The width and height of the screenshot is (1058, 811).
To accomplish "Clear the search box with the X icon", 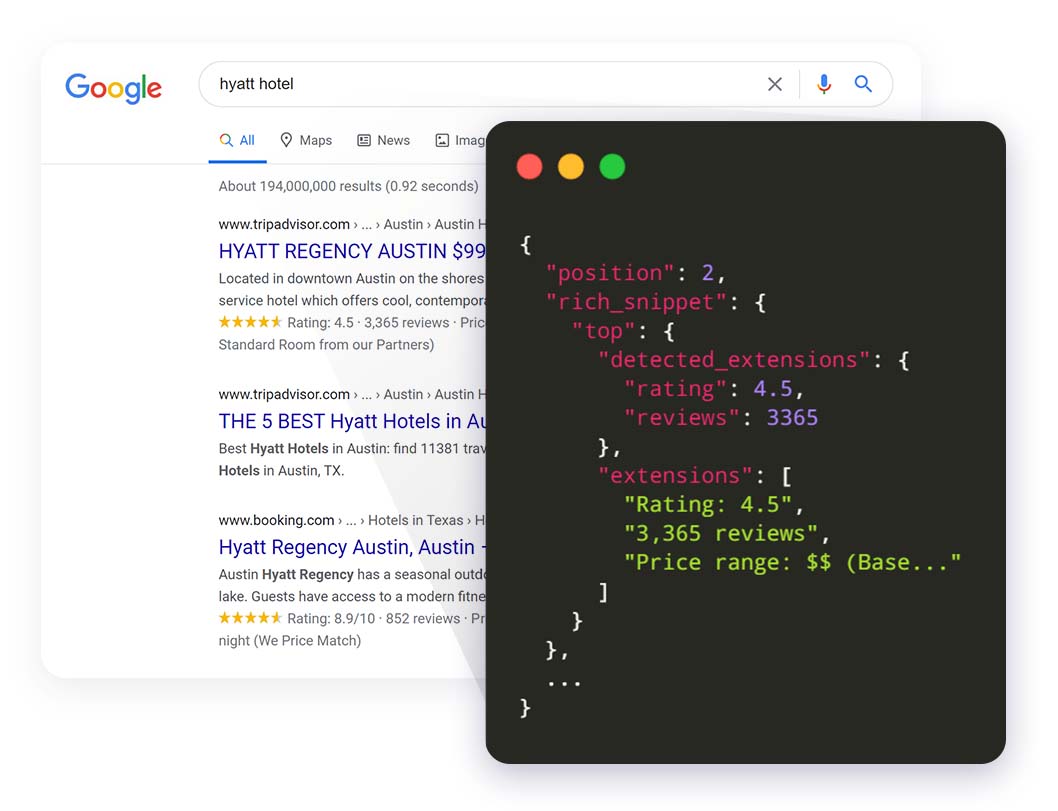I will [774, 85].
